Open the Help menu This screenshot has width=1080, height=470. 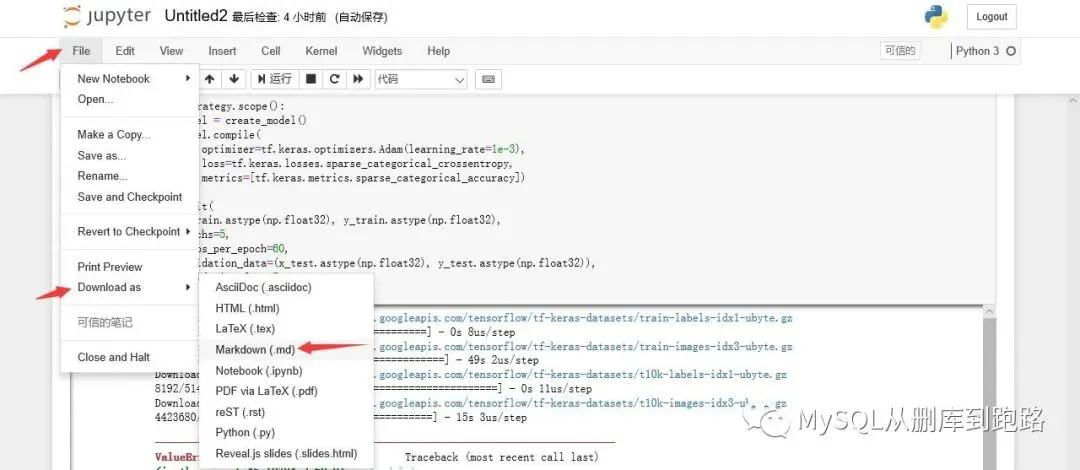click(439, 51)
